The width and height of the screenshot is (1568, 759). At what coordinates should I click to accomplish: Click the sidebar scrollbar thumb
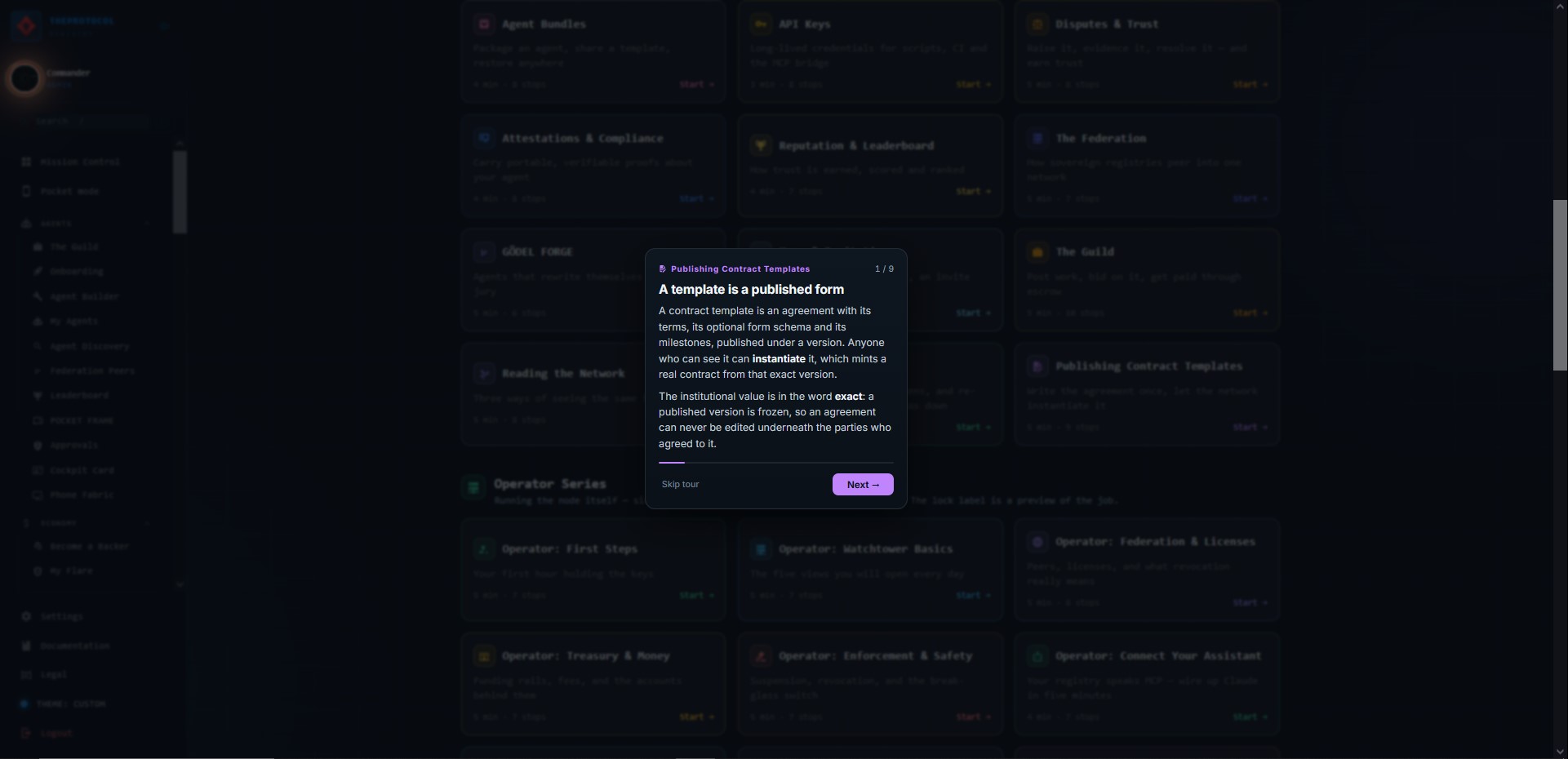pos(180,192)
